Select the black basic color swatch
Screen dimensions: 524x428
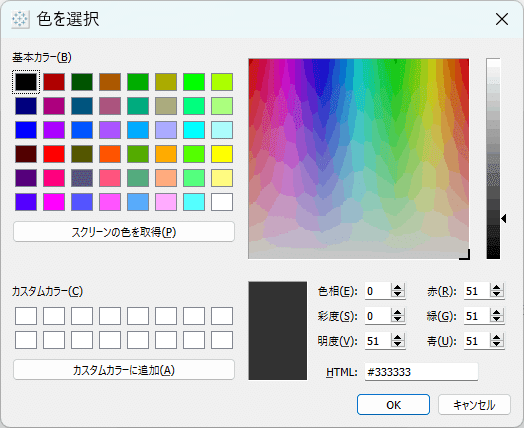[26, 82]
